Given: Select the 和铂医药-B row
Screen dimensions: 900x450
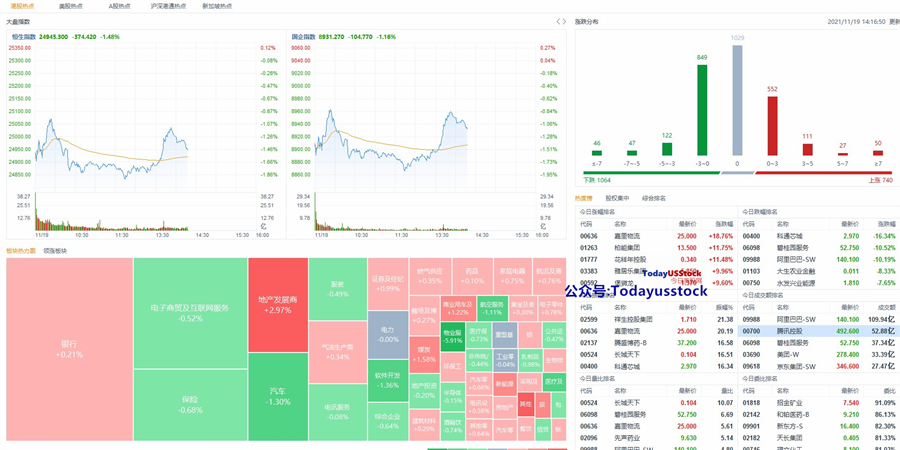Looking at the screenshot, I should pyautogui.click(x=819, y=414).
